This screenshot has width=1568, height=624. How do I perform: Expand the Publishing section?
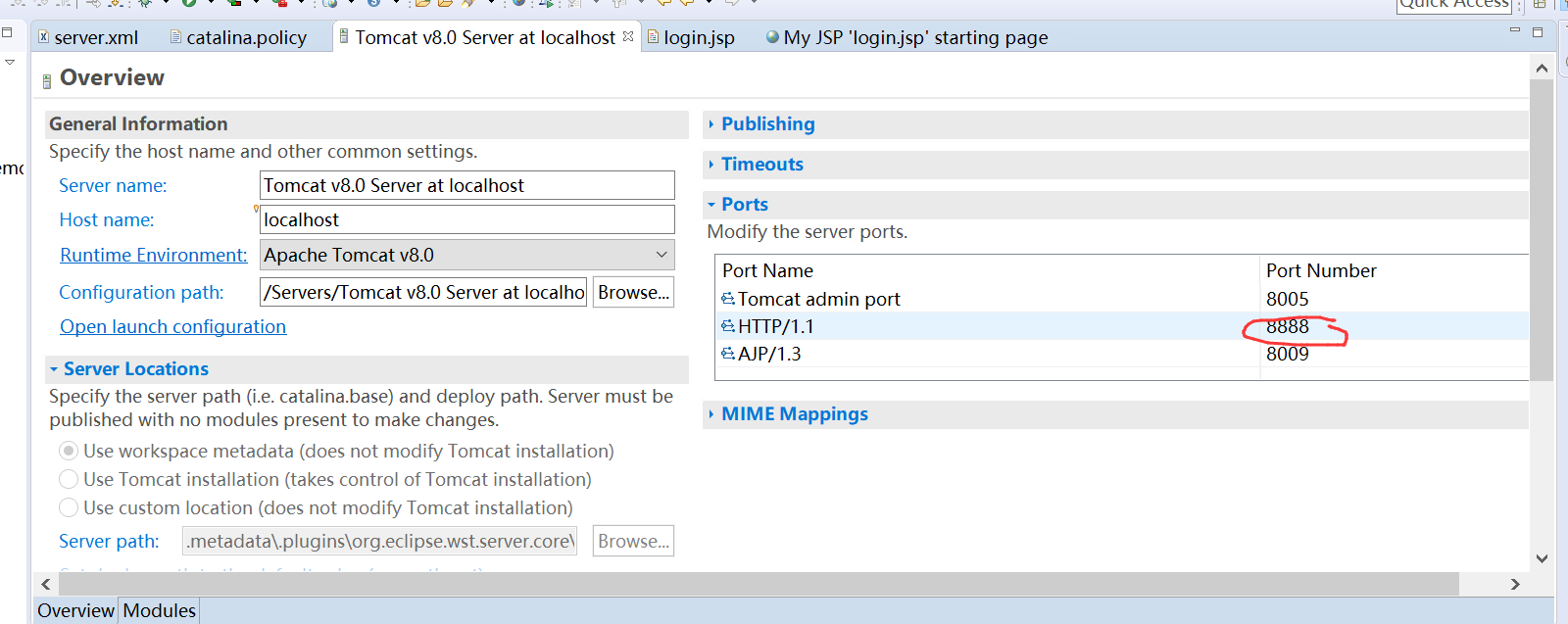711,124
